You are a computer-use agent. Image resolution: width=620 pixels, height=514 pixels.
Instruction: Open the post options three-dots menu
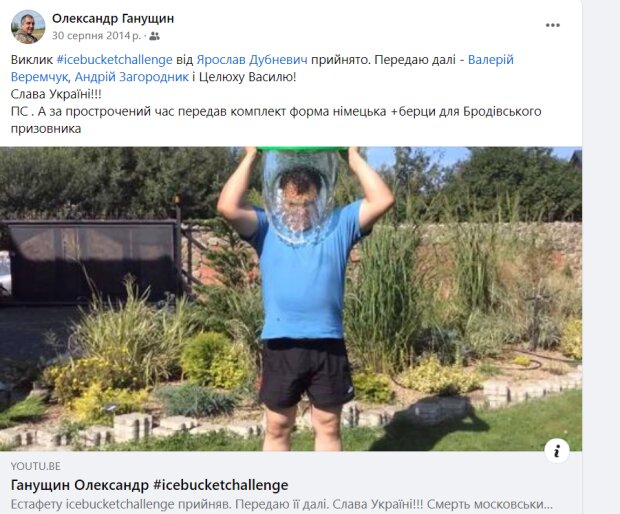552,25
